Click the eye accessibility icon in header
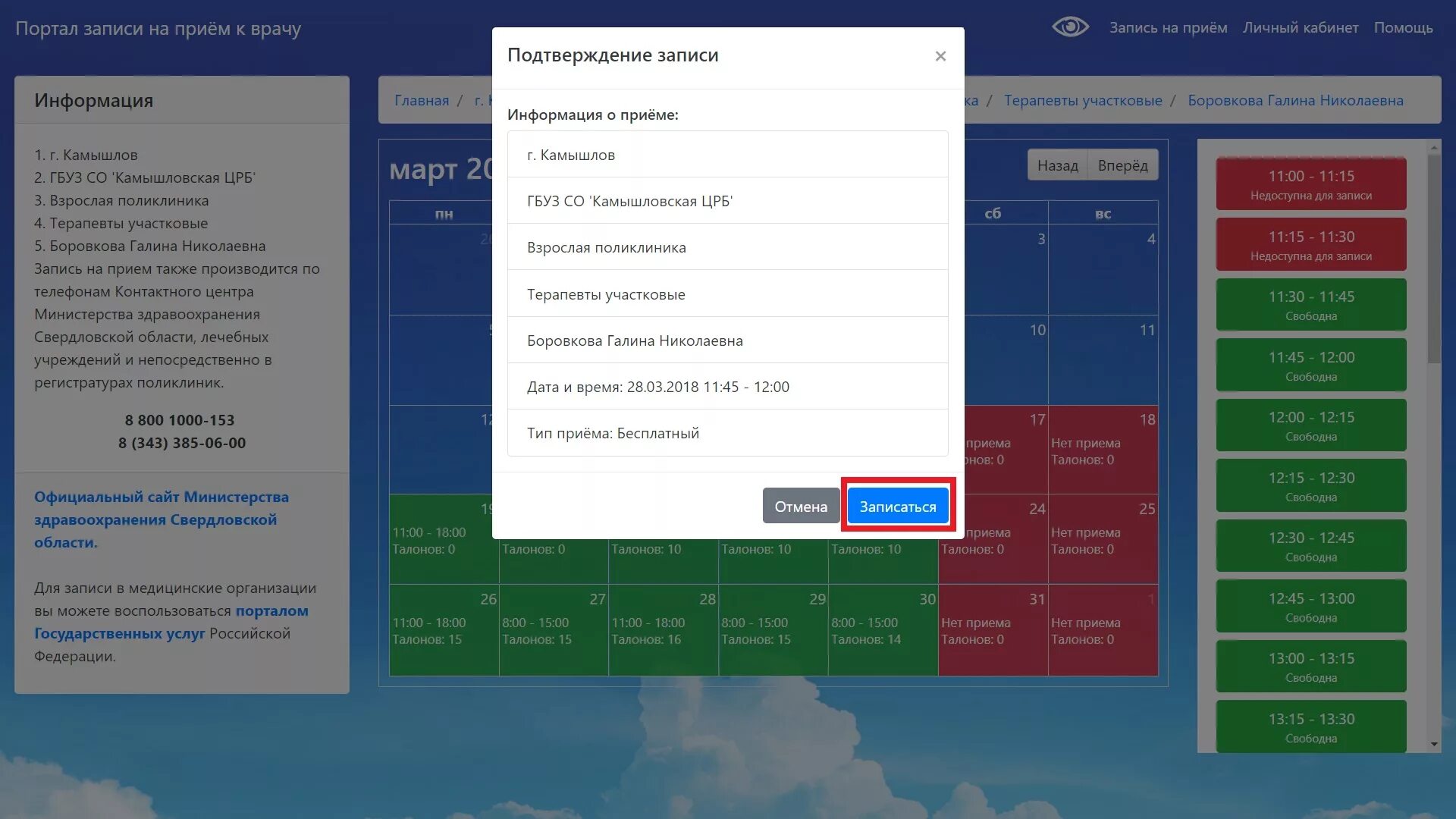This screenshot has width=1456, height=819. (x=1070, y=27)
